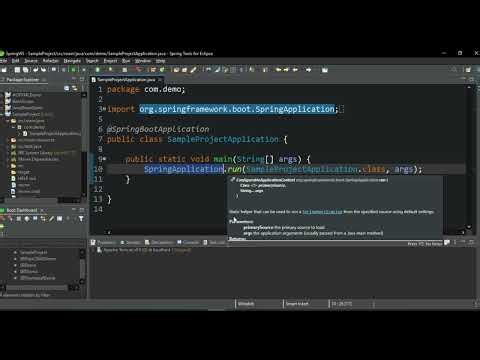Select the SampleProjectApplication.java editor tab
Viewport: 480px width, 360px height.
(x=126, y=80)
